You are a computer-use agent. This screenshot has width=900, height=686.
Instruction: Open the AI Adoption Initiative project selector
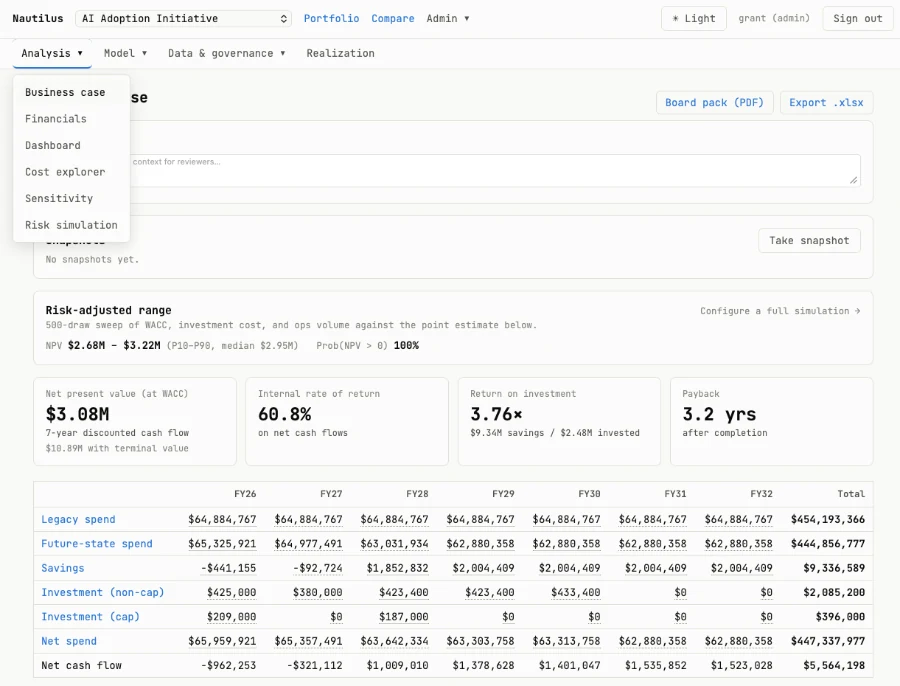[183, 18]
